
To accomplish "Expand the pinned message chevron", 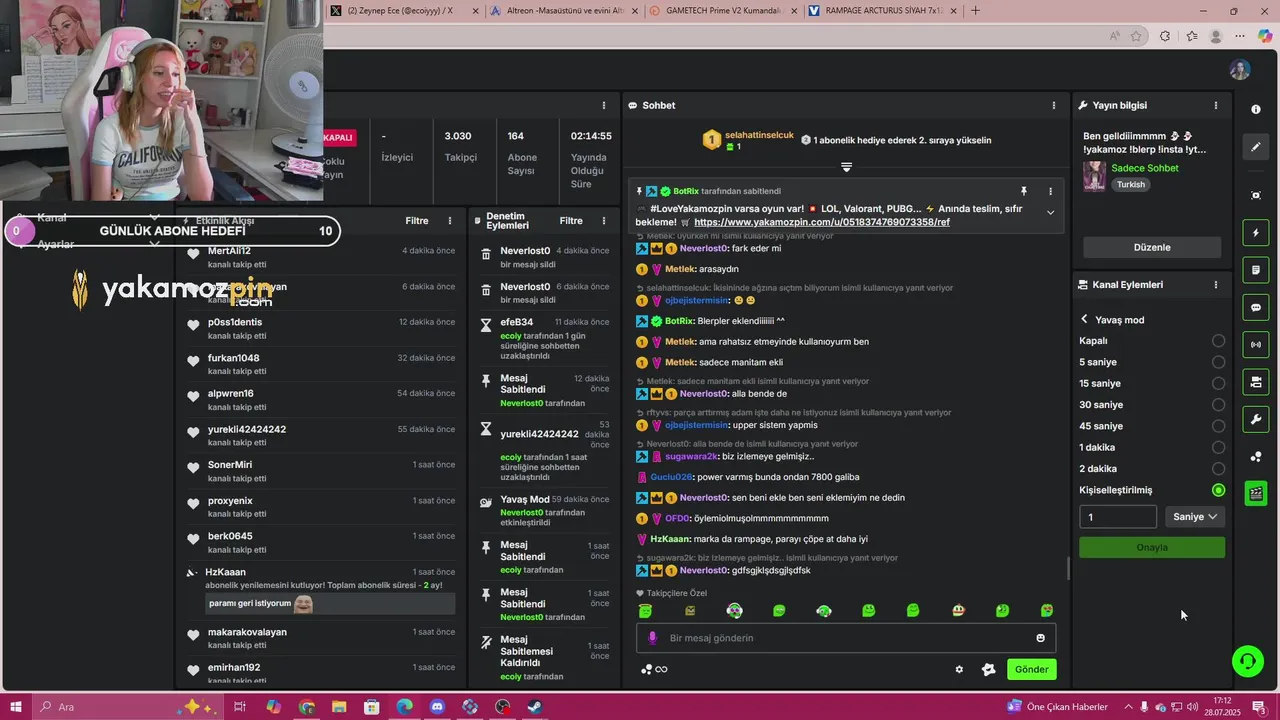I will 1050,212.
